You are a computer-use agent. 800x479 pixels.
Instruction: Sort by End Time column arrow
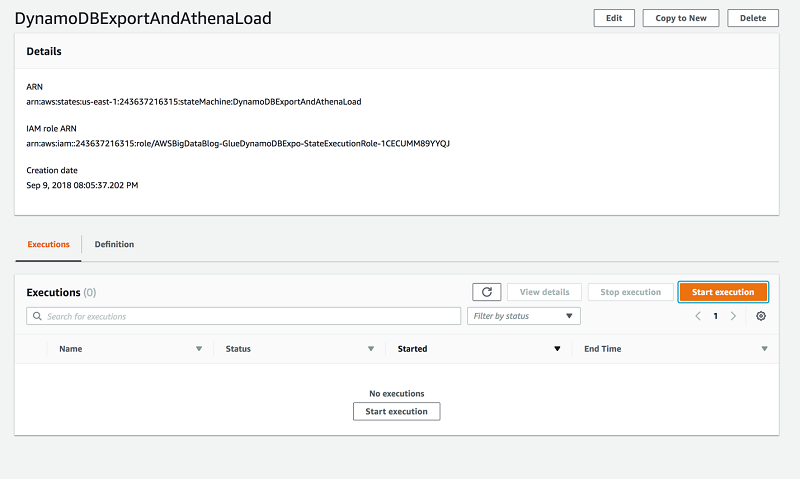click(764, 349)
